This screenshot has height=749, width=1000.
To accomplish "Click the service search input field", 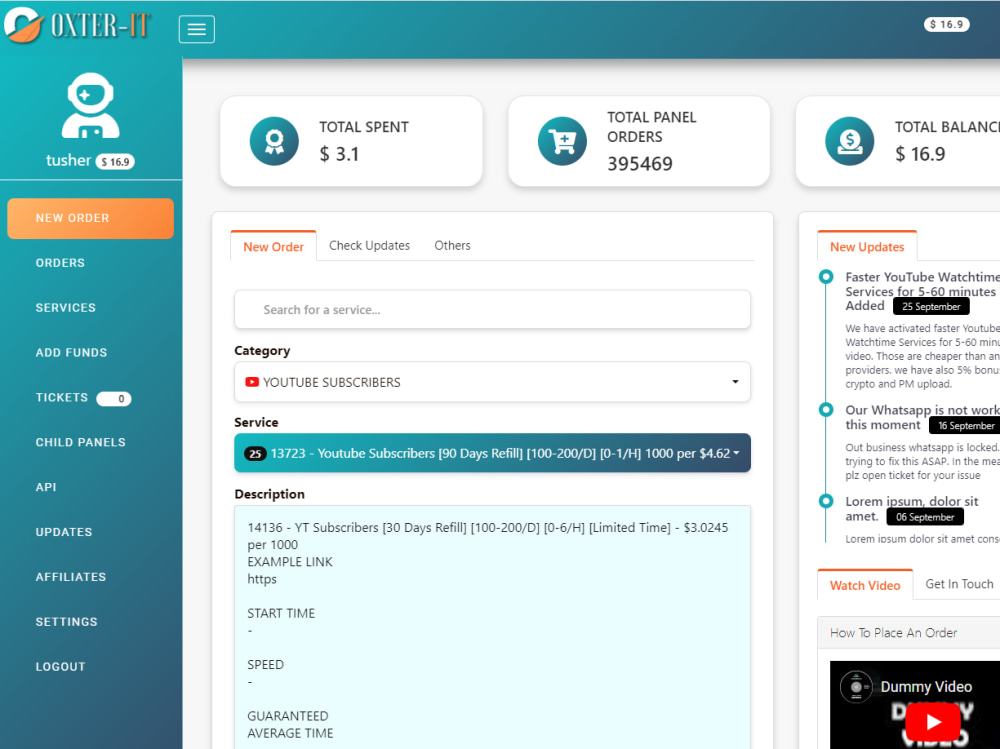I will (x=492, y=310).
